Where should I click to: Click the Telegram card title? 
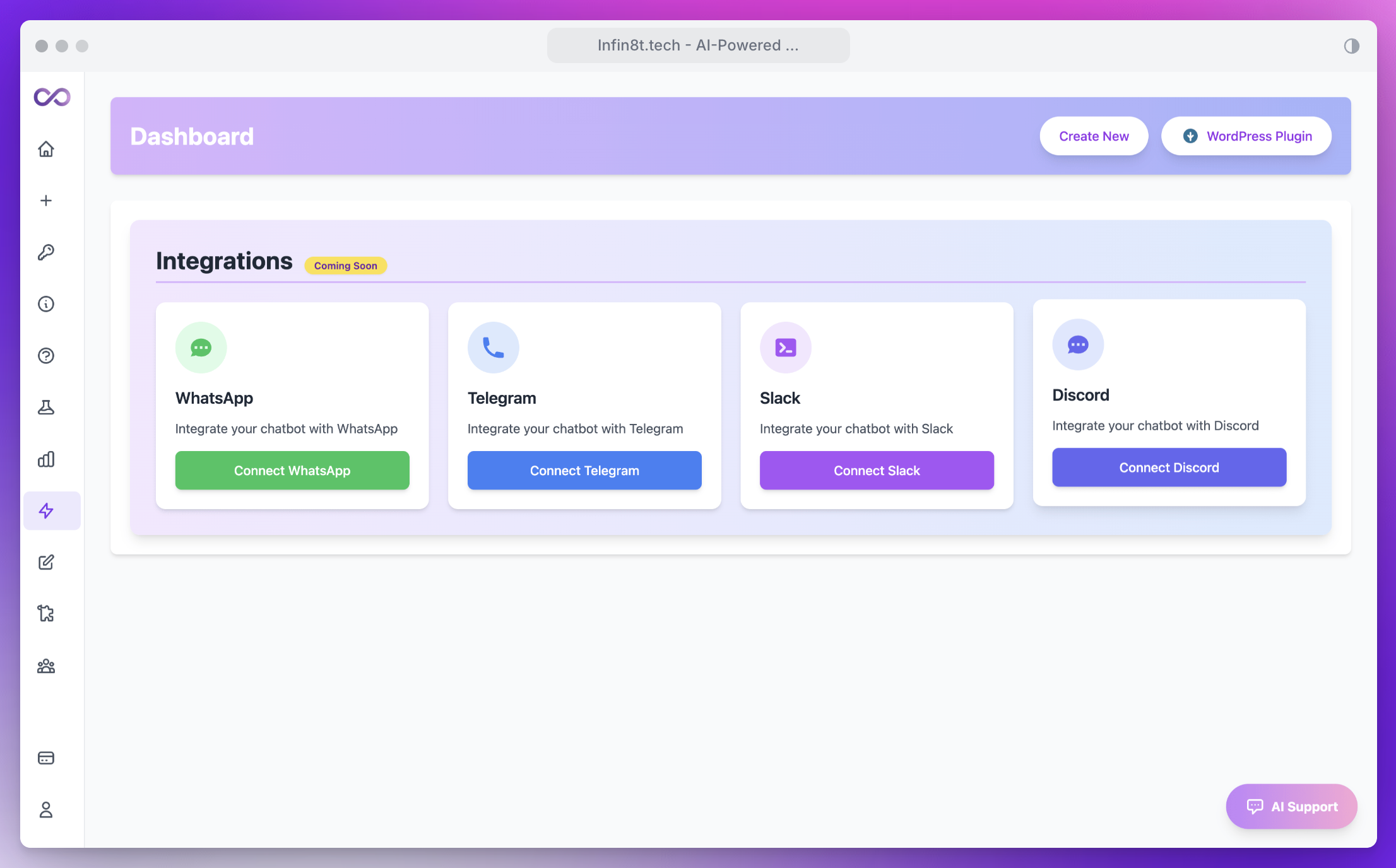point(502,398)
